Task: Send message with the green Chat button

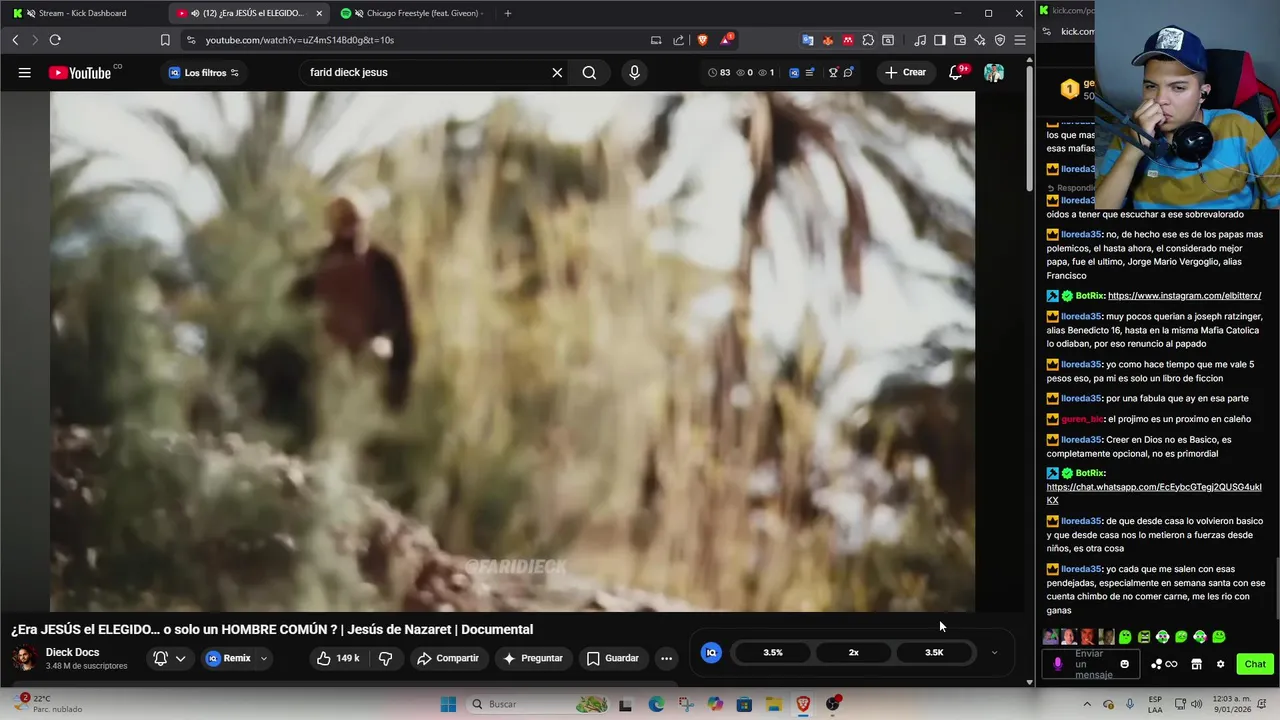Action: [1255, 664]
